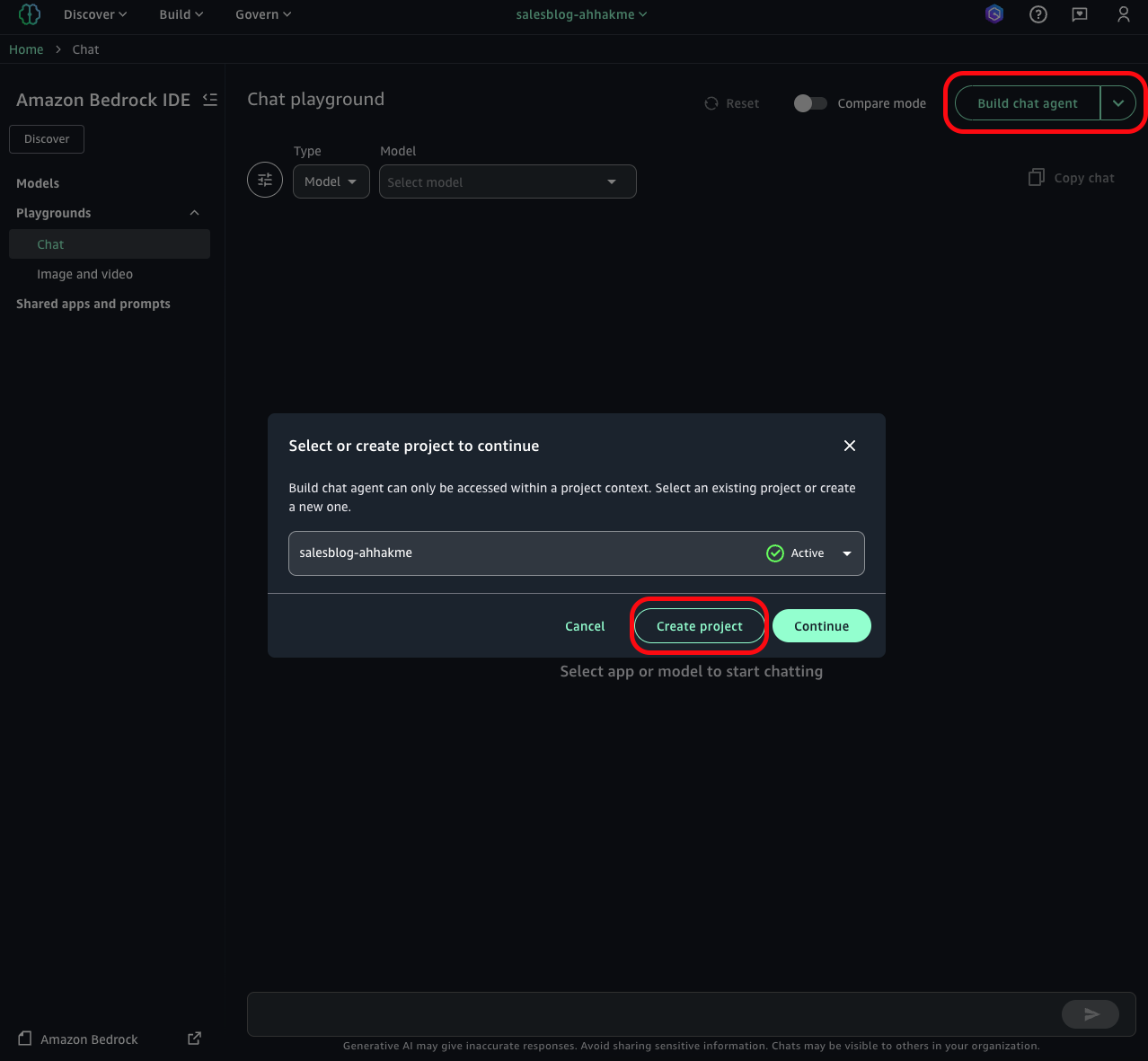Enable Compare mode

coord(809,103)
